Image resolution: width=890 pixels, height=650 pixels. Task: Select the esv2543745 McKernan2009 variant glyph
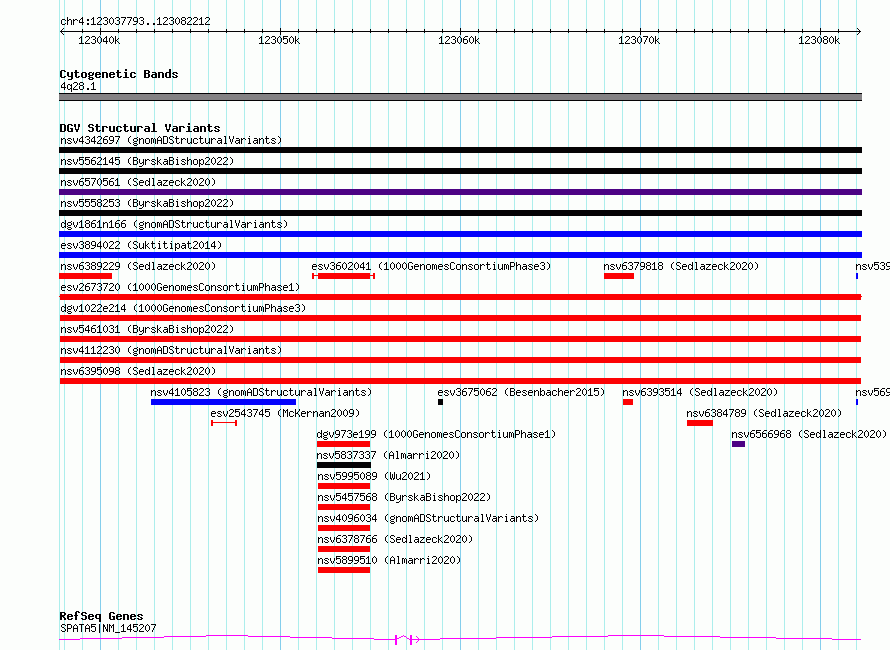click(224, 423)
